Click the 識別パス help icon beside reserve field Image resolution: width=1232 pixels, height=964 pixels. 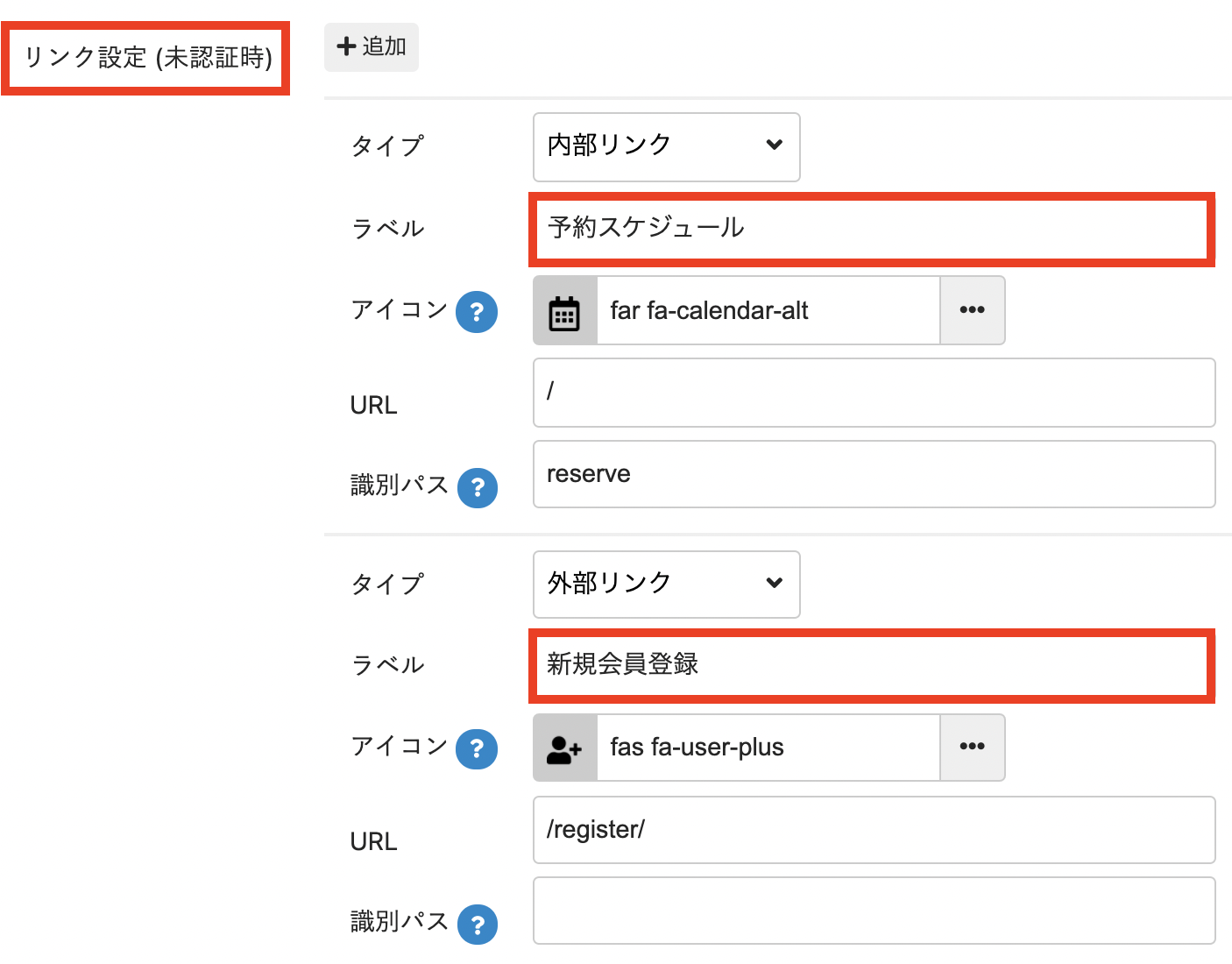click(478, 488)
